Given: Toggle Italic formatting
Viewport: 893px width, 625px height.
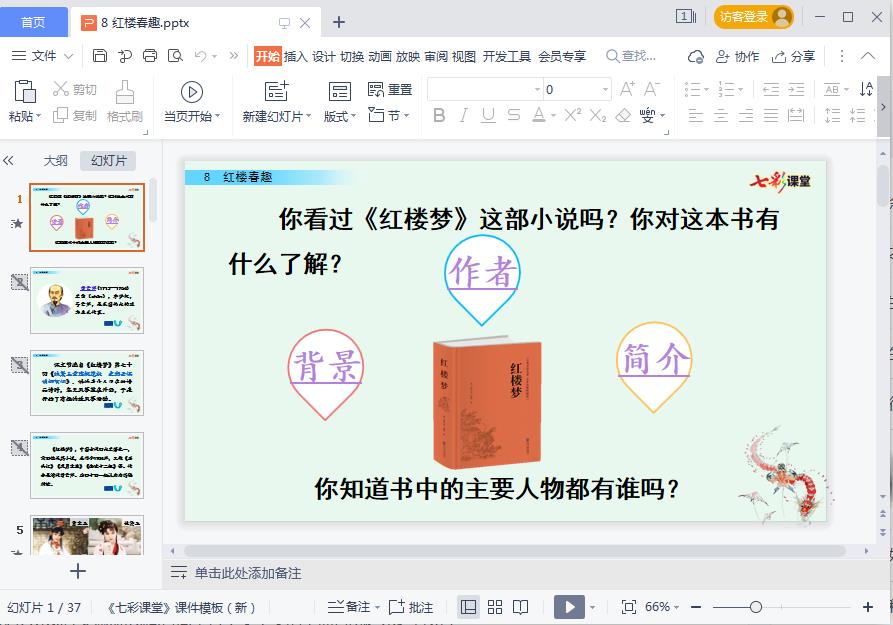Looking at the screenshot, I should [x=464, y=116].
